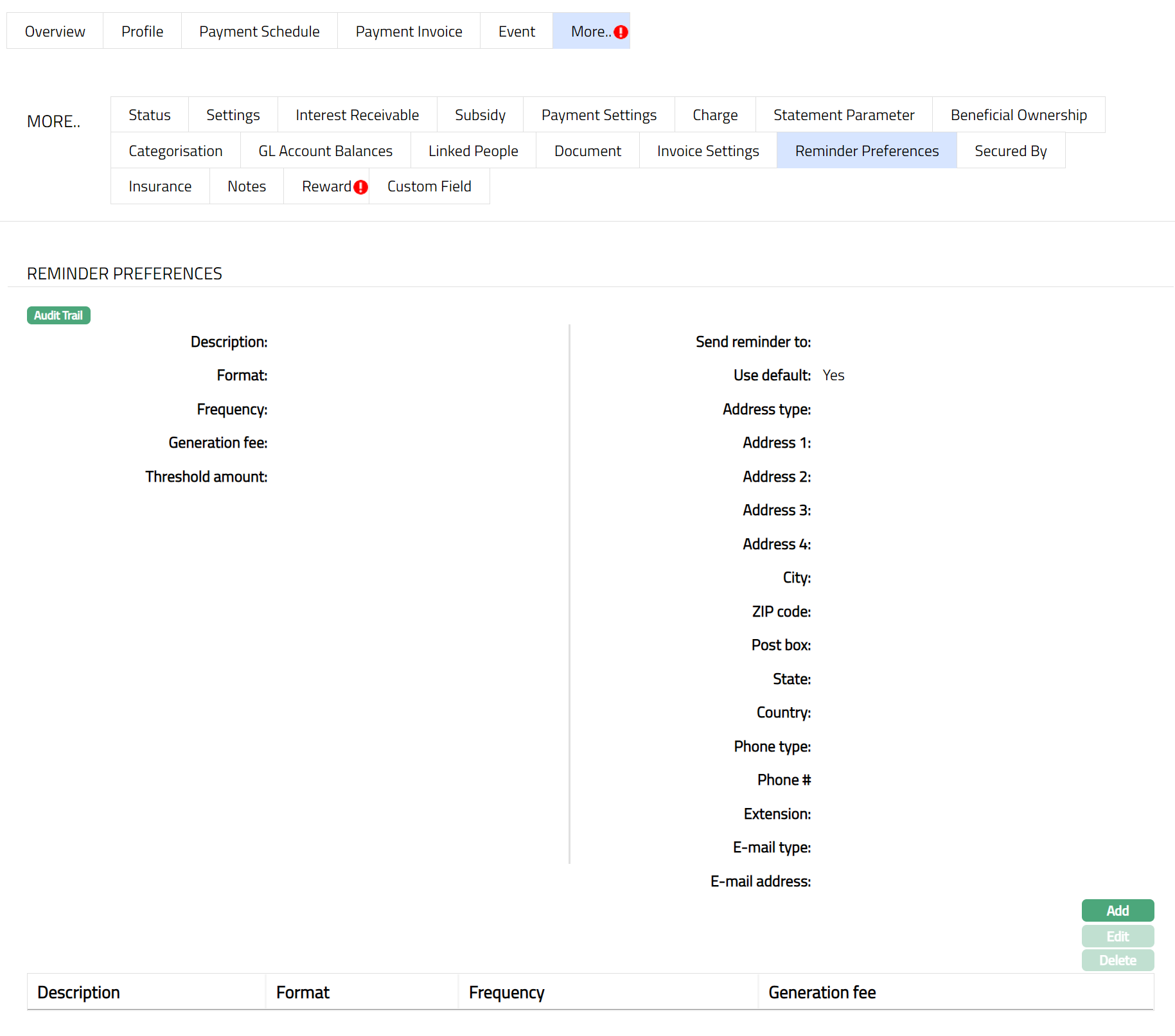Open the Secured By sub-tab

point(1011,151)
